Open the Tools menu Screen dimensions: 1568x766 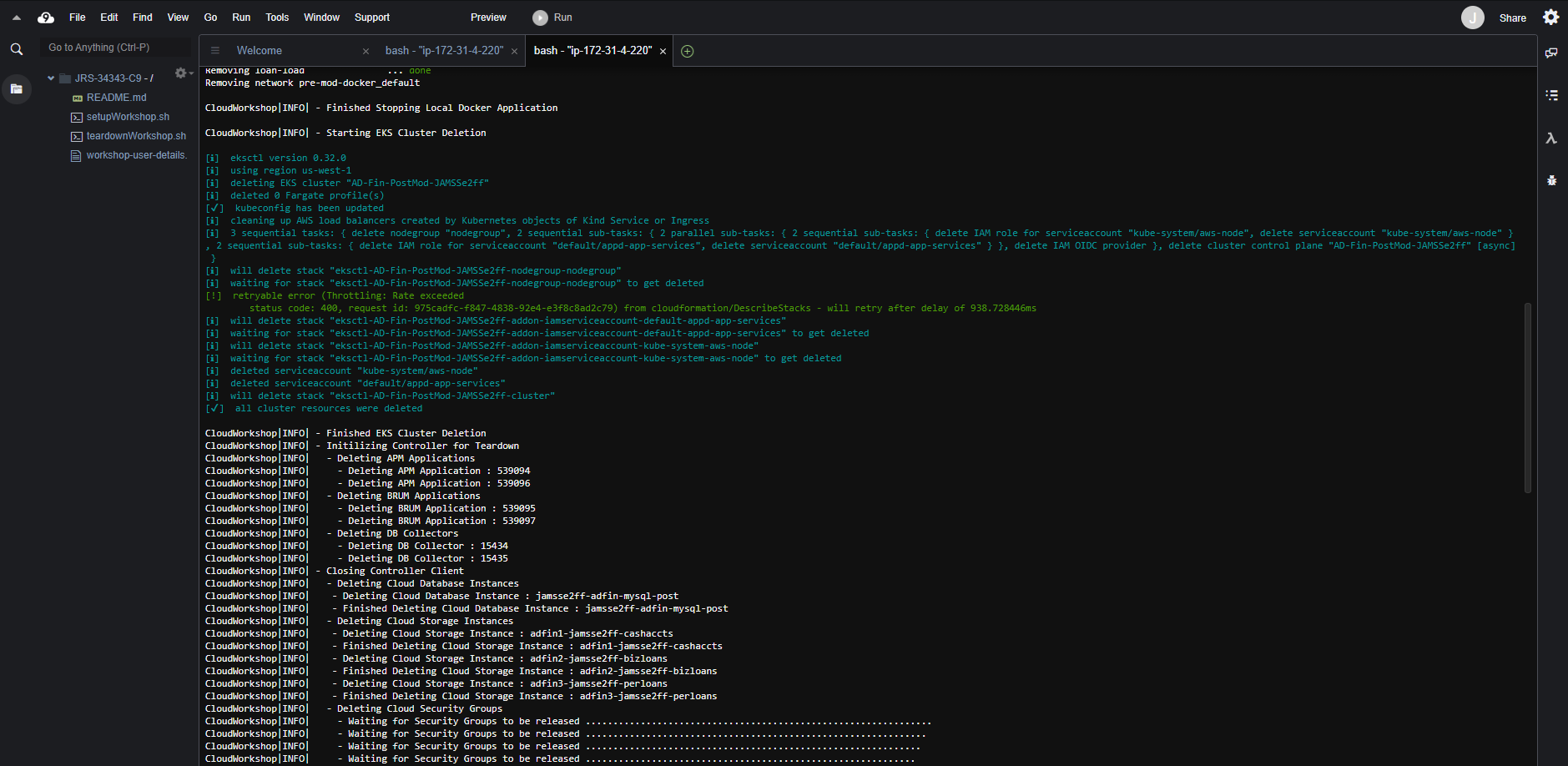click(x=277, y=18)
